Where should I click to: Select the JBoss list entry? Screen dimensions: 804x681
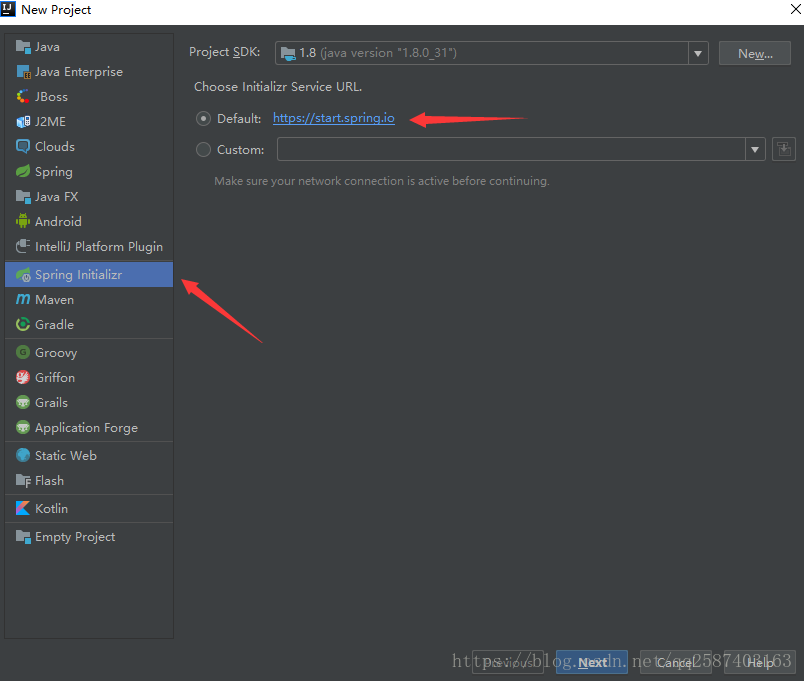pos(89,96)
